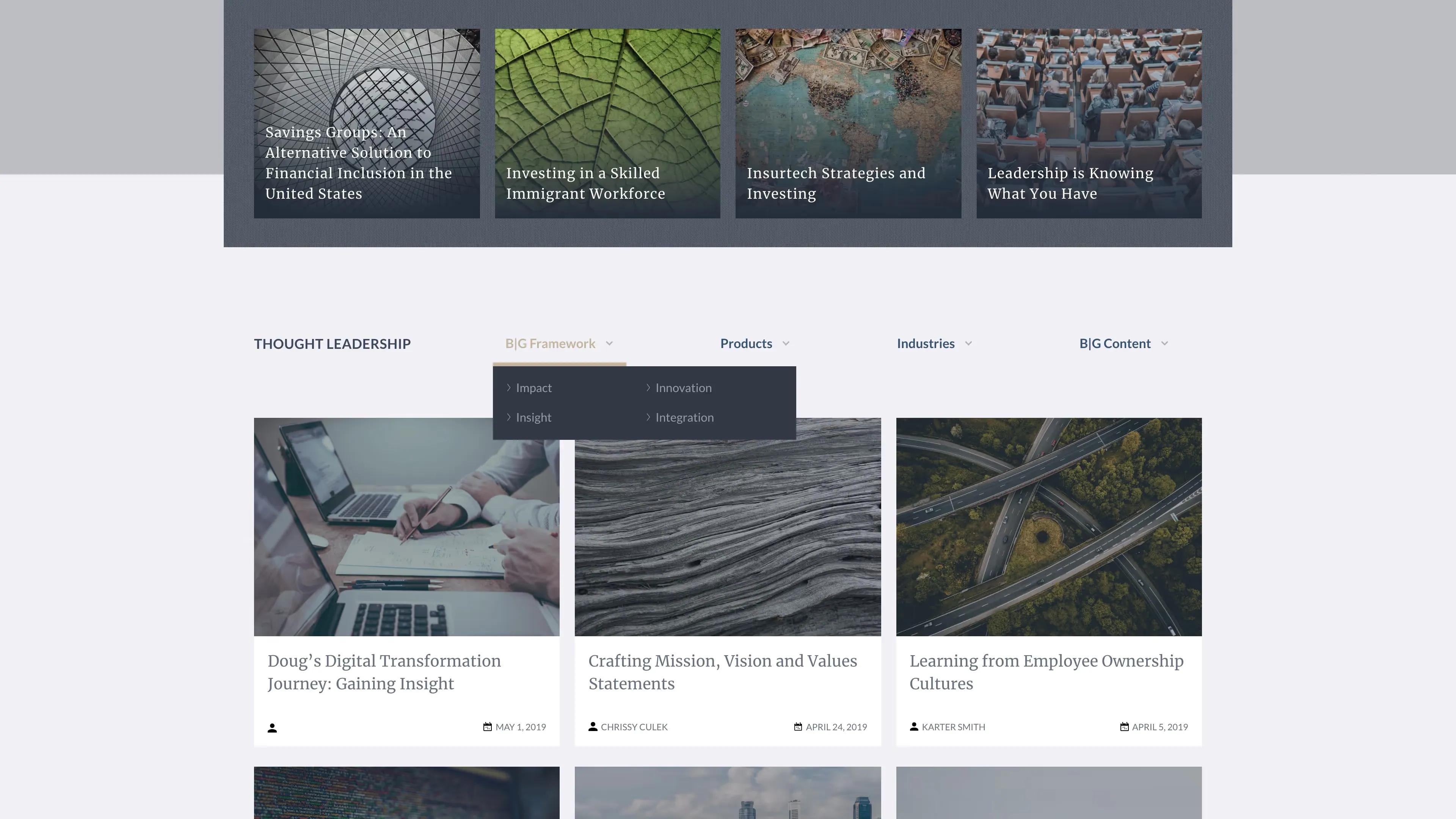Click the arrow icon beside Insight
The height and width of the screenshot is (819, 1456).
click(x=509, y=417)
